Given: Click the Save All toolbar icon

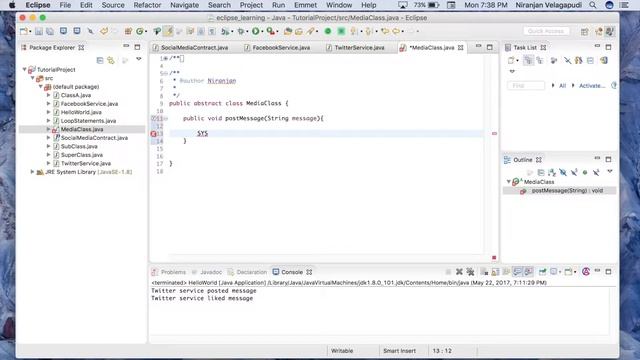Looking at the screenshot, I should 50,31.
